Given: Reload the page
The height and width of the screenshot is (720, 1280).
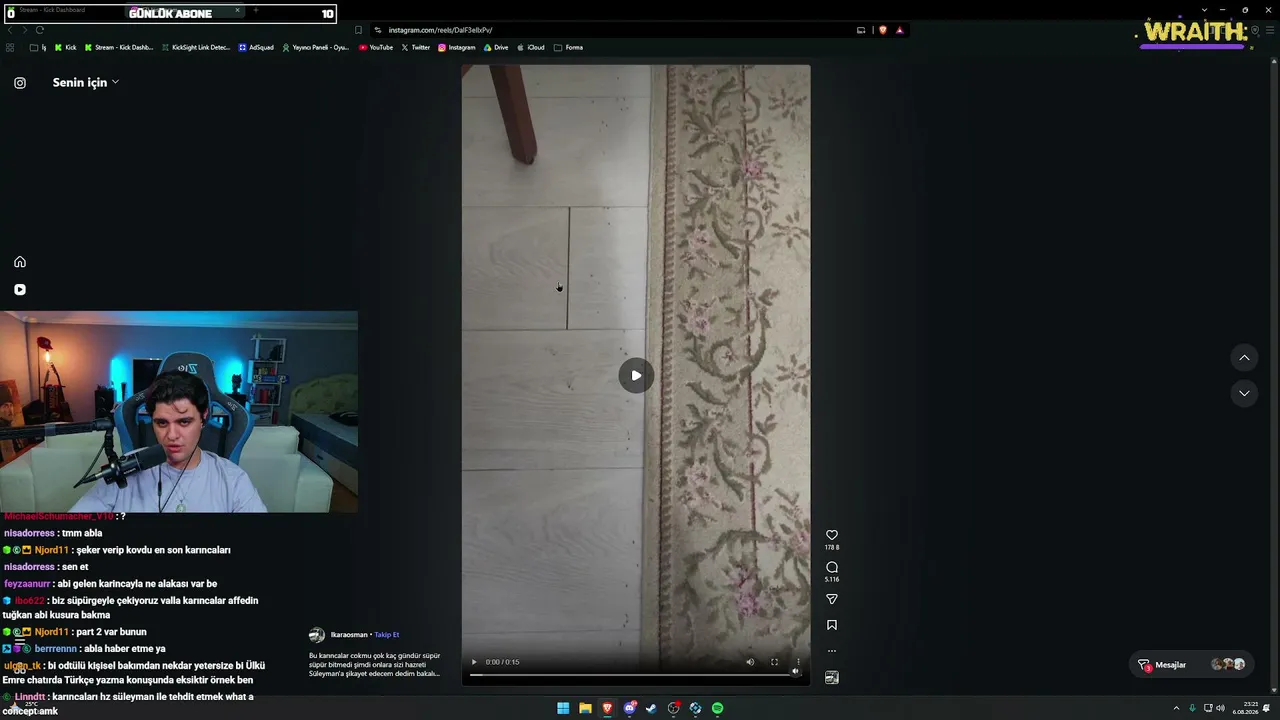Looking at the screenshot, I should click(x=40, y=30).
